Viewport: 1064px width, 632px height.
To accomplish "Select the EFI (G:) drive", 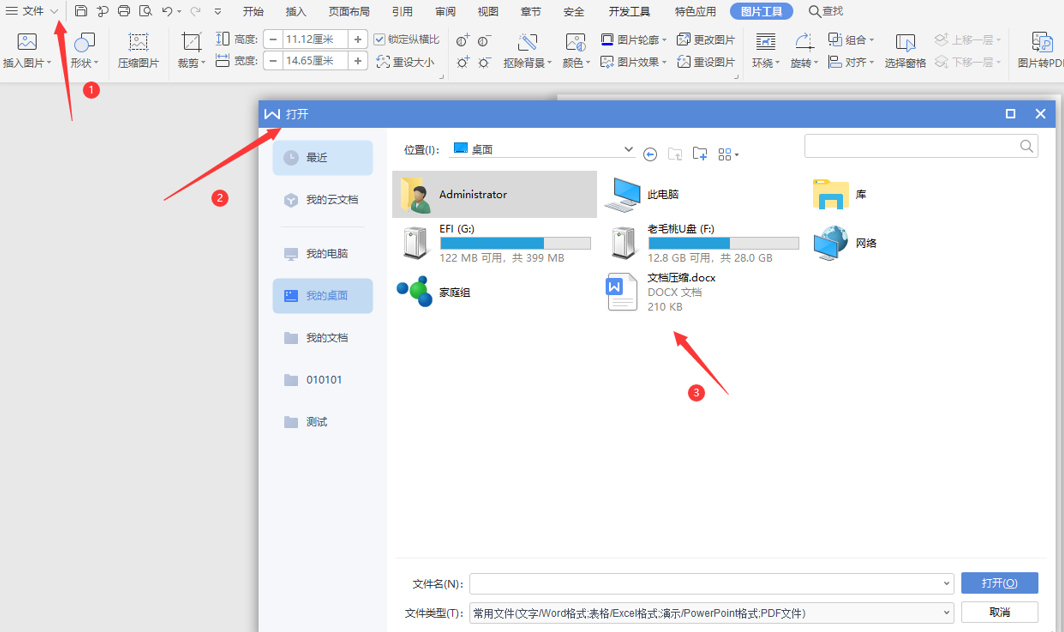I will (495, 243).
